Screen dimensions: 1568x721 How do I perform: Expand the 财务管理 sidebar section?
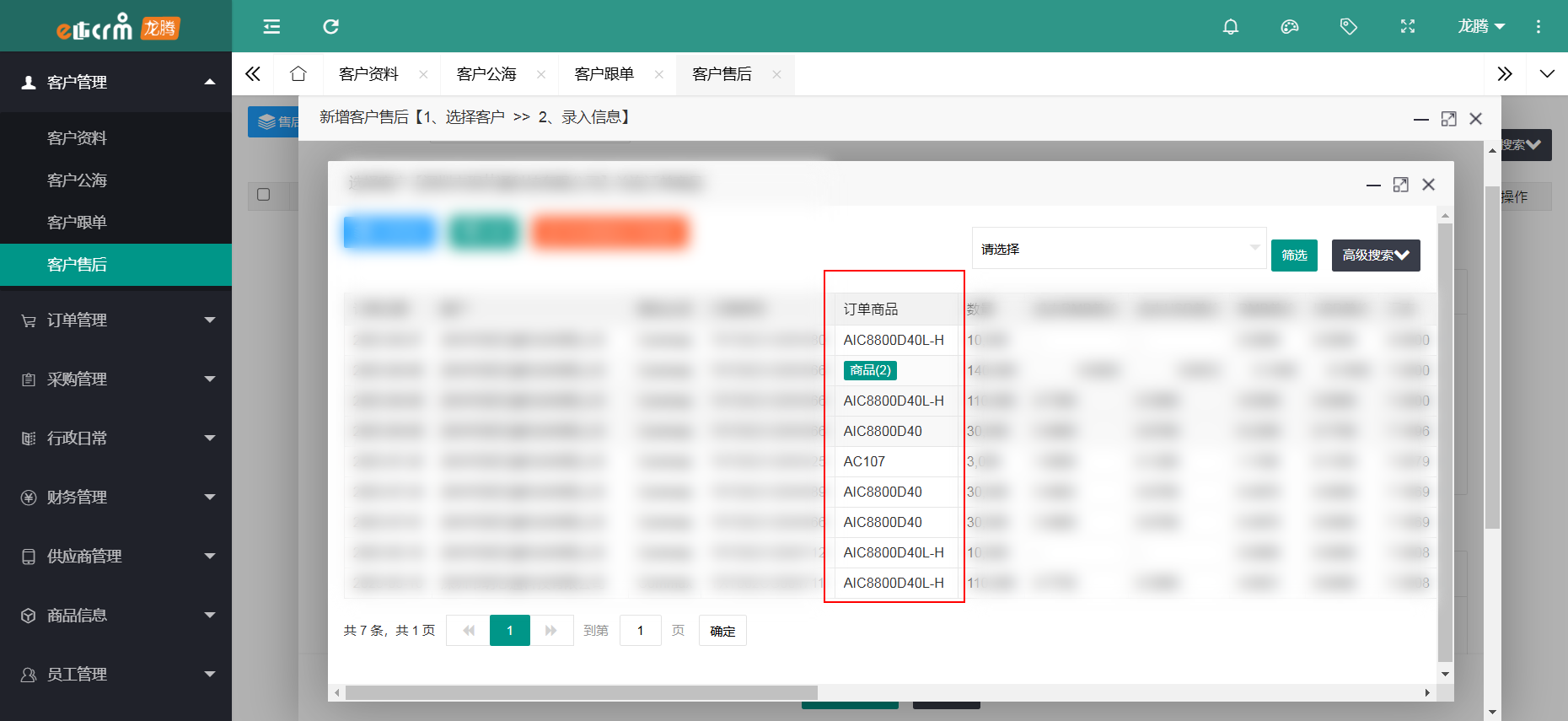pos(115,498)
